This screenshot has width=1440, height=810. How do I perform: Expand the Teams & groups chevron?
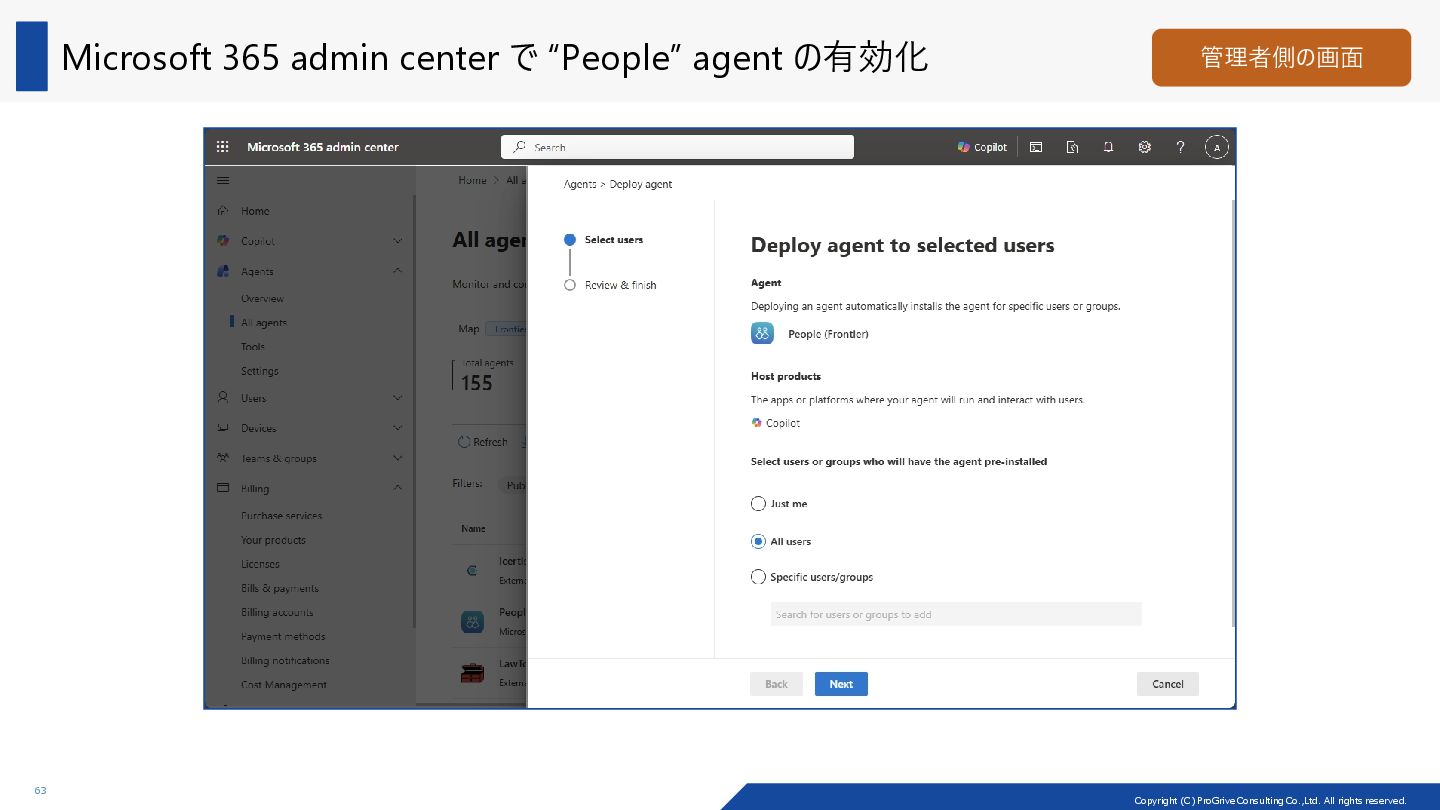398,458
